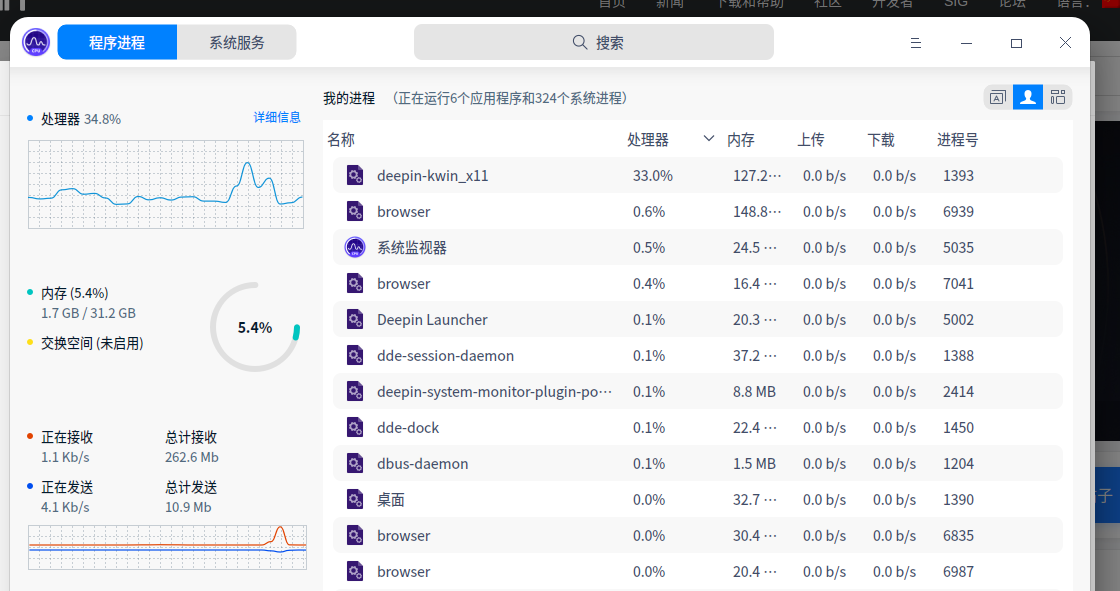This screenshot has height=591, width=1120.
Task: Click the 我的进程 heading
Action: [x=349, y=98]
